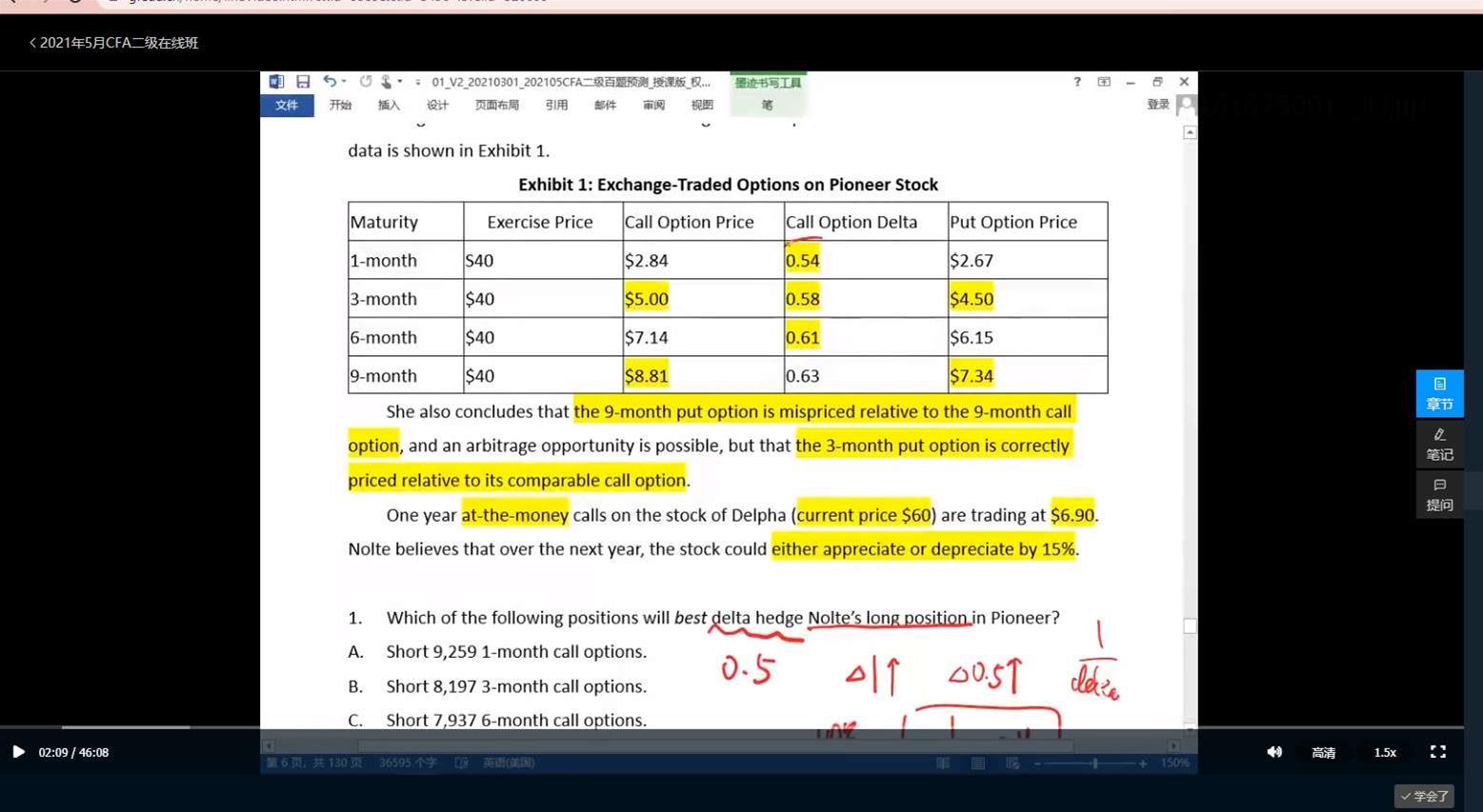Save the Word document
The width and height of the screenshot is (1483, 812).
click(303, 82)
